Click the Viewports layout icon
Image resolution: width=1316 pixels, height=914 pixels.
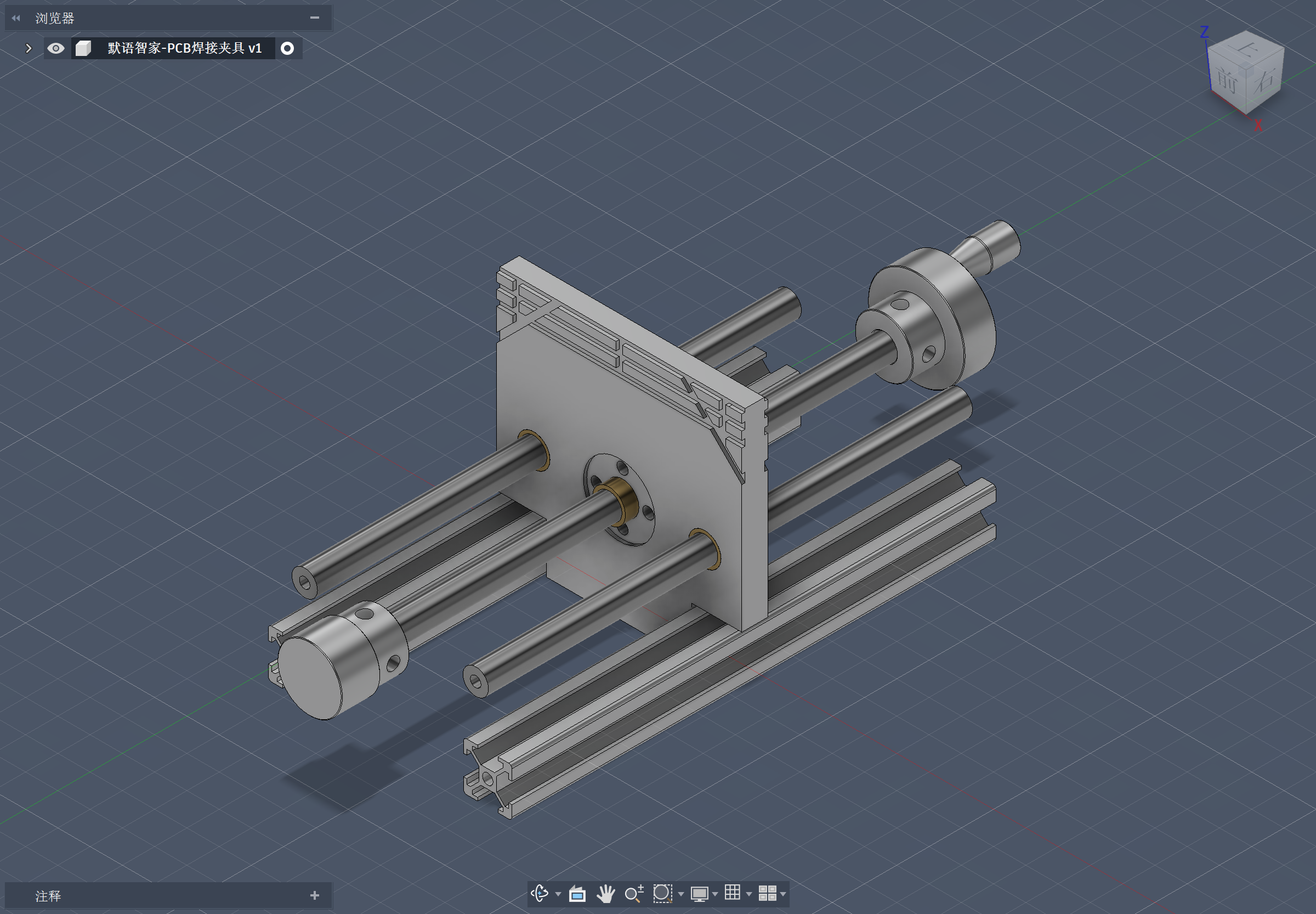pyautogui.click(x=767, y=893)
